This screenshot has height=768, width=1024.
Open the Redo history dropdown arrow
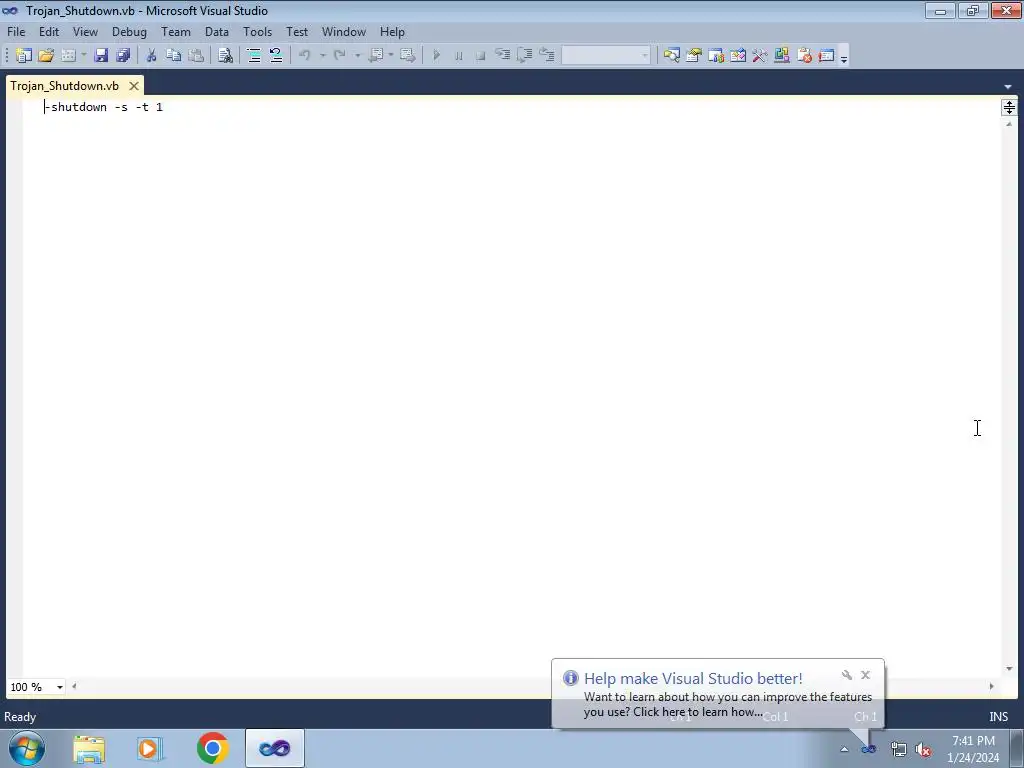pos(357,56)
